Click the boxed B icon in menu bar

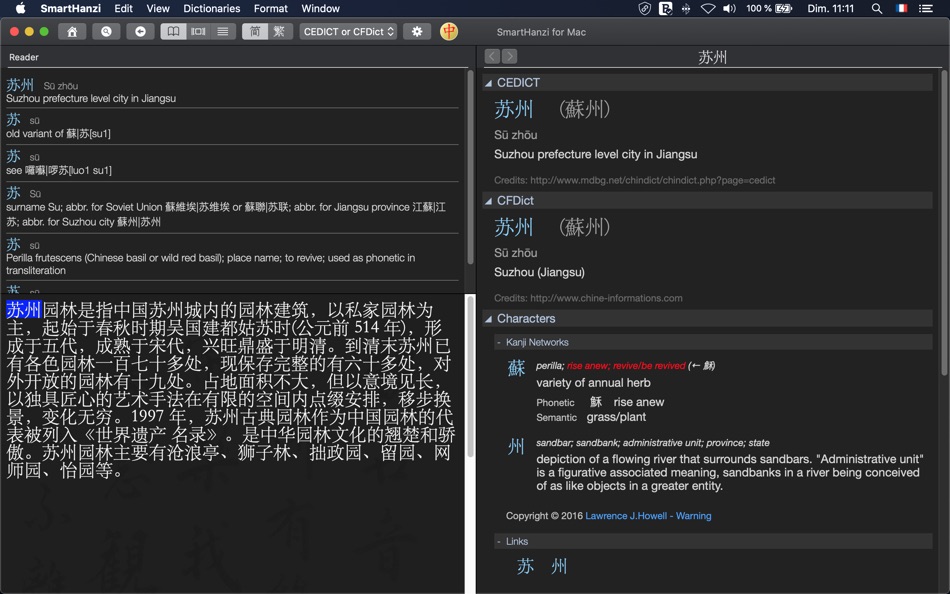point(665,8)
